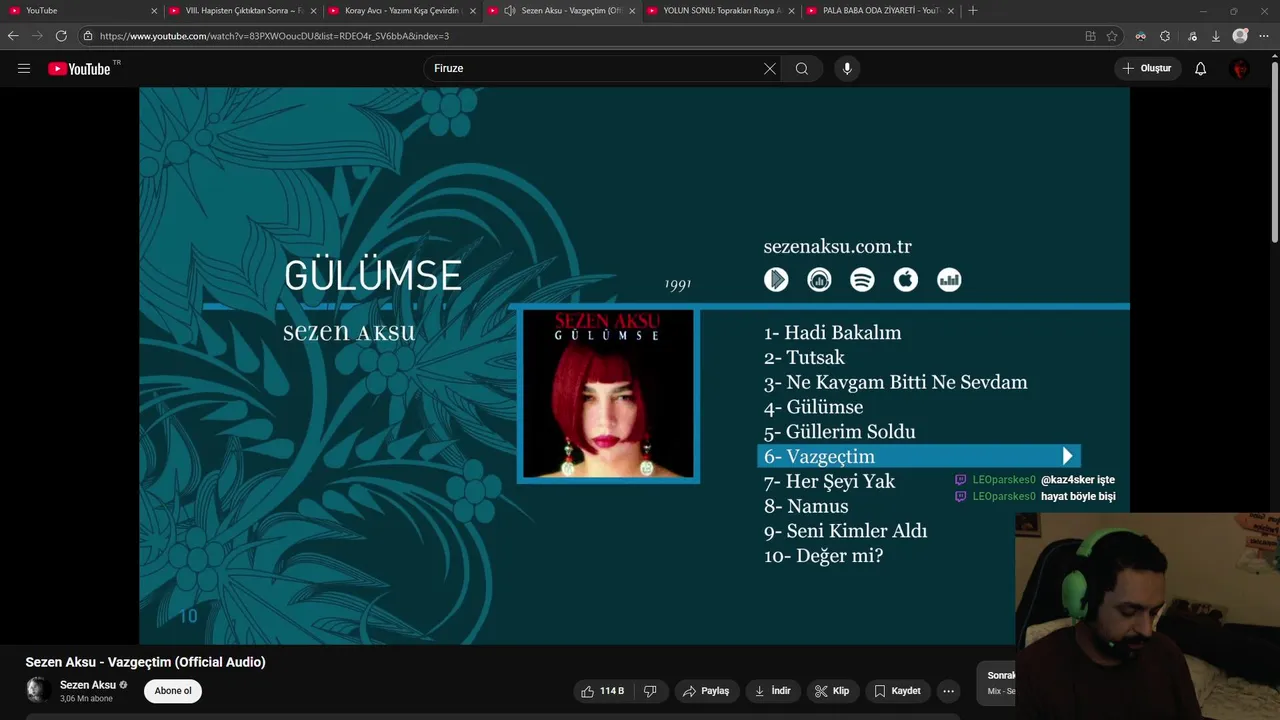
Task: Go back with browser back arrow
Action: coord(13,36)
